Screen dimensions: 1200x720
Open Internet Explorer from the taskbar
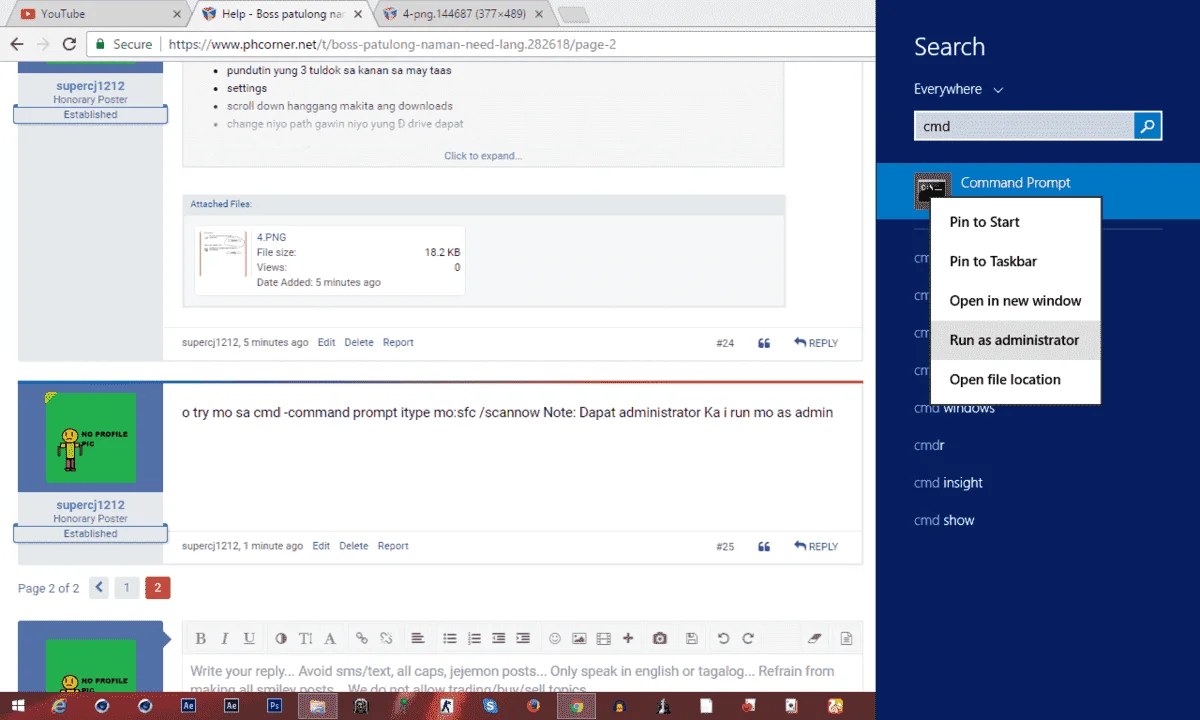pos(59,706)
